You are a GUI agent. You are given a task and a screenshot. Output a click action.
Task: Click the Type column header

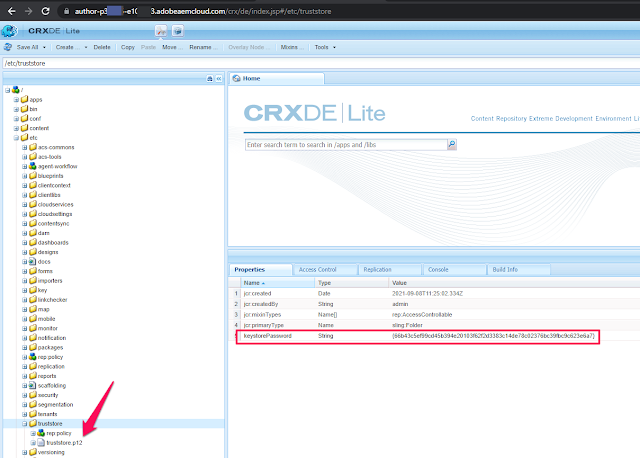click(x=351, y=283)
